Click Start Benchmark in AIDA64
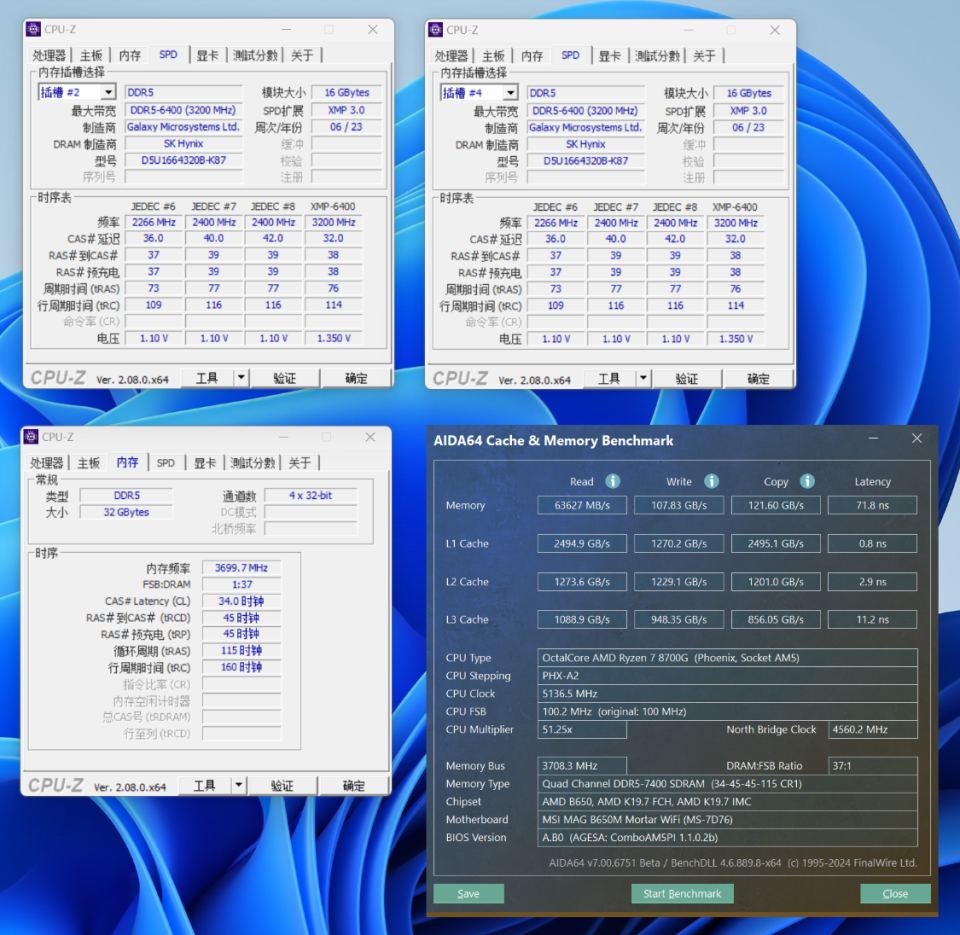 pyautogui.click(x=682, y=893)
